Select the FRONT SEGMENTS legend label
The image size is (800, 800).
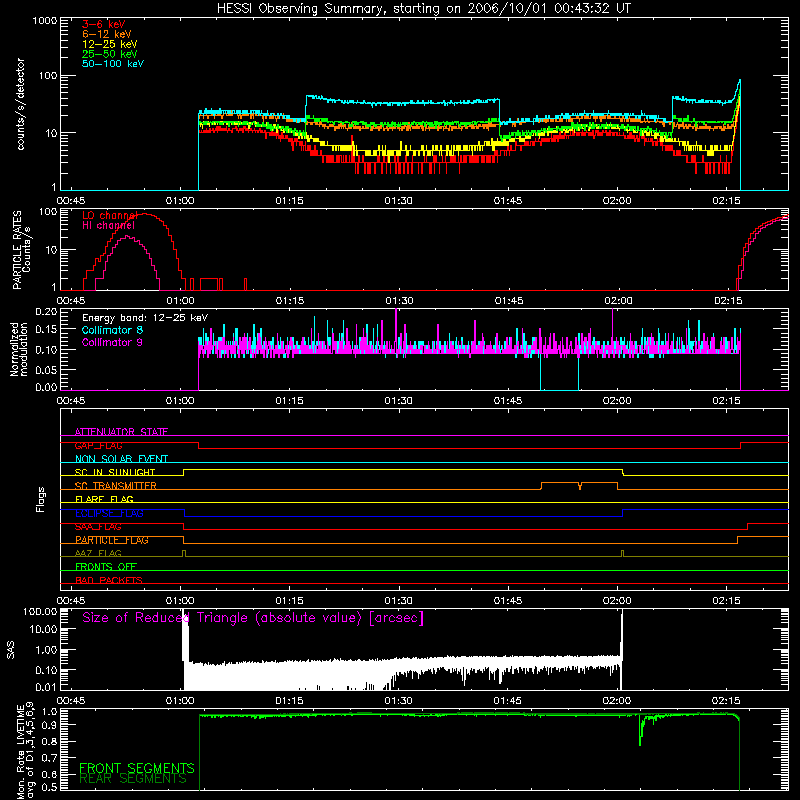[x=137, y=768]
